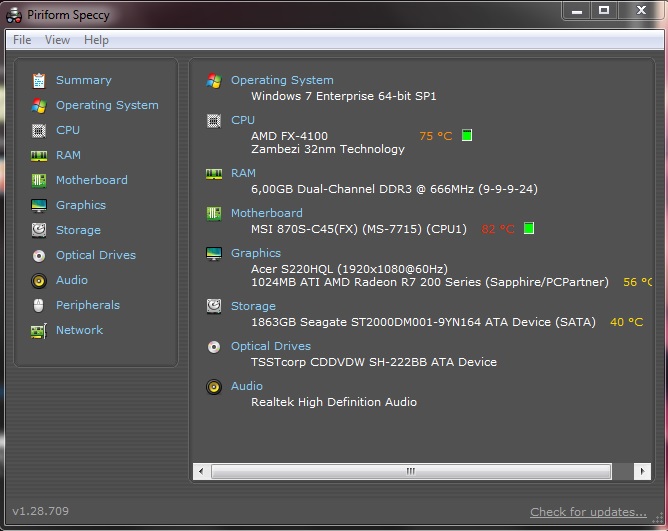Click the Optical Drives disc icon in summary panel
This screenshot has height=531, width=668.
click(x=214, y=347)
